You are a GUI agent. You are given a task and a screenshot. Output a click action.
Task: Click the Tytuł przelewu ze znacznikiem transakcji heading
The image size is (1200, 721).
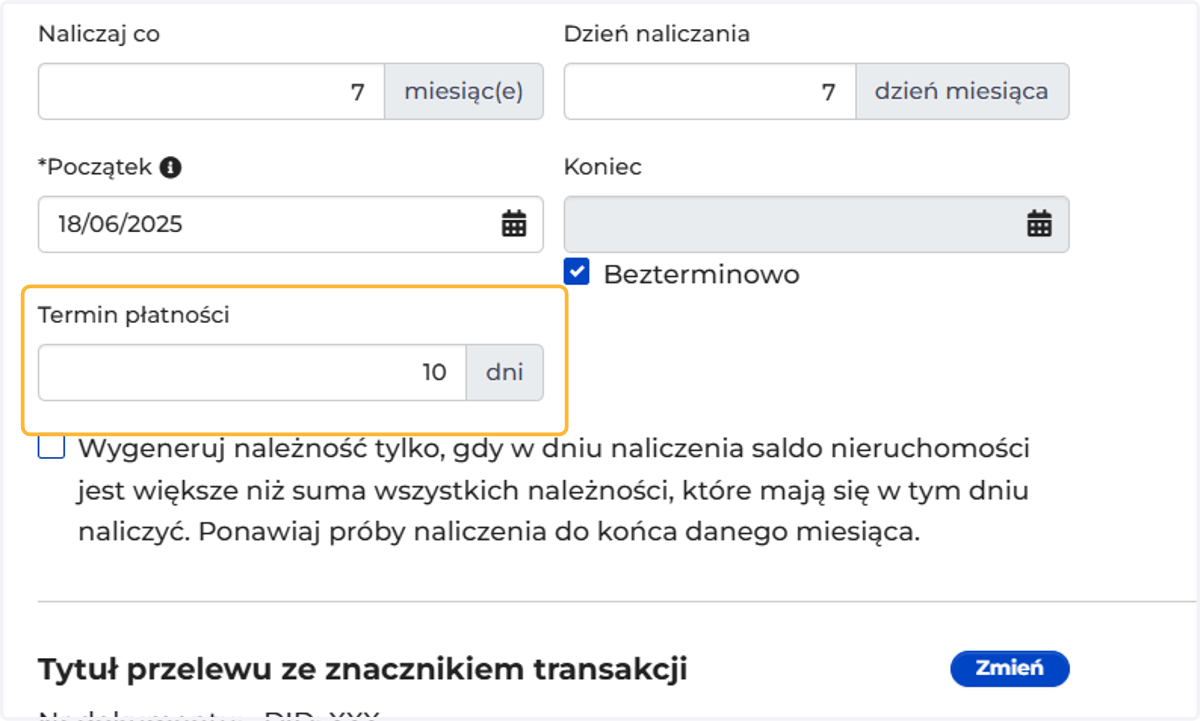pos(363,669)
